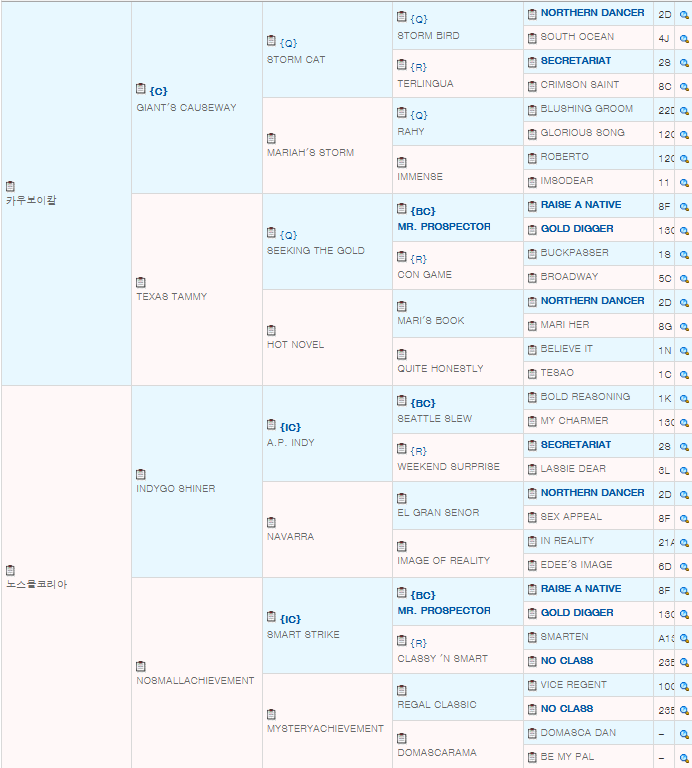This screenshot has width=692, height=768.
Task: Click the clipboard icon beside LASSIE DEAR
Action: [x=532, y=470]
